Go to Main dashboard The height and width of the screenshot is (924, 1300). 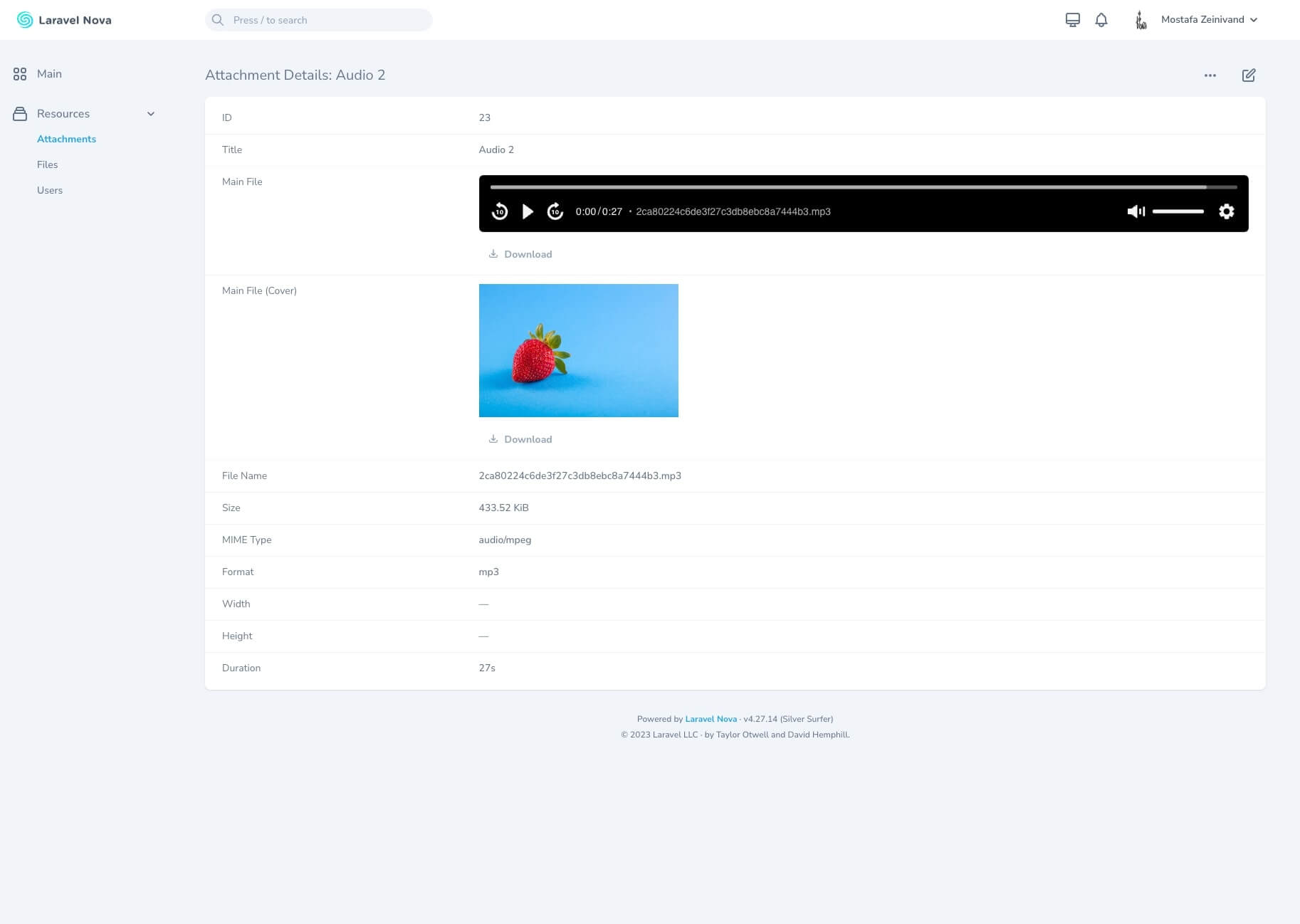pos(49,74)
